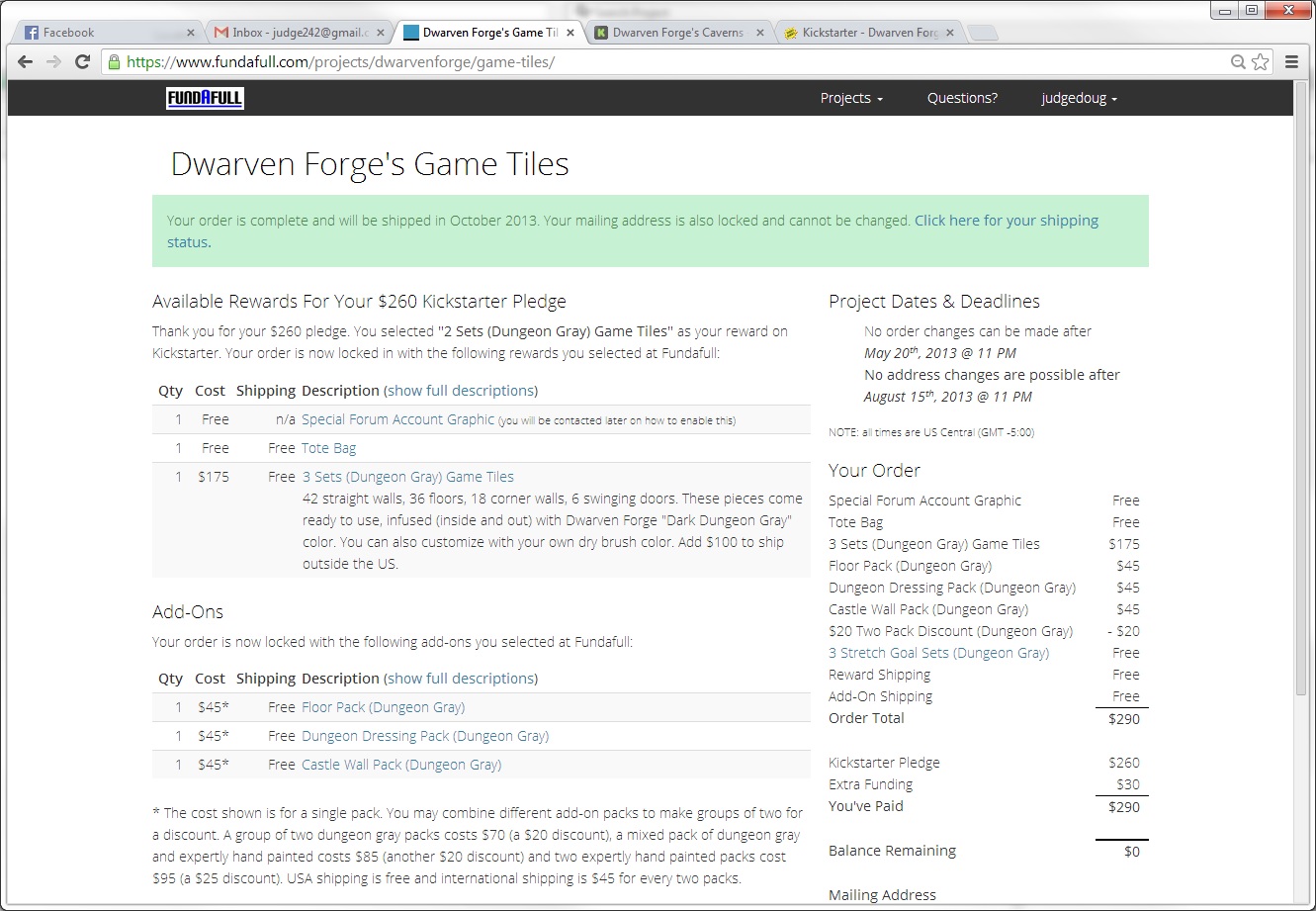Click the May 20th, 2013 @ 11 PM date
The height and width of the screenshot is (911, 1316).
[940, 352]
